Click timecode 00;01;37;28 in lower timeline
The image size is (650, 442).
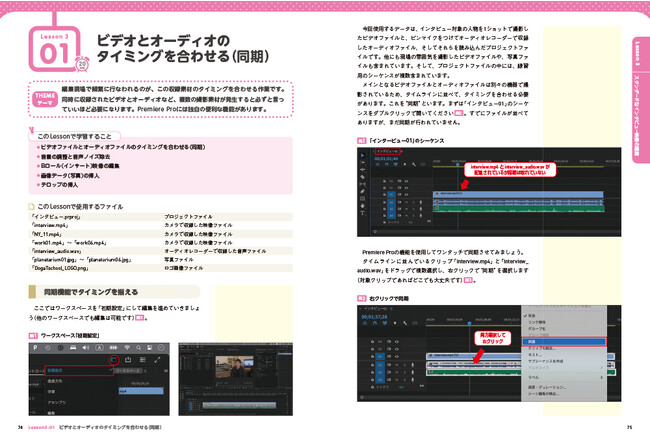(x=374, y=317)
